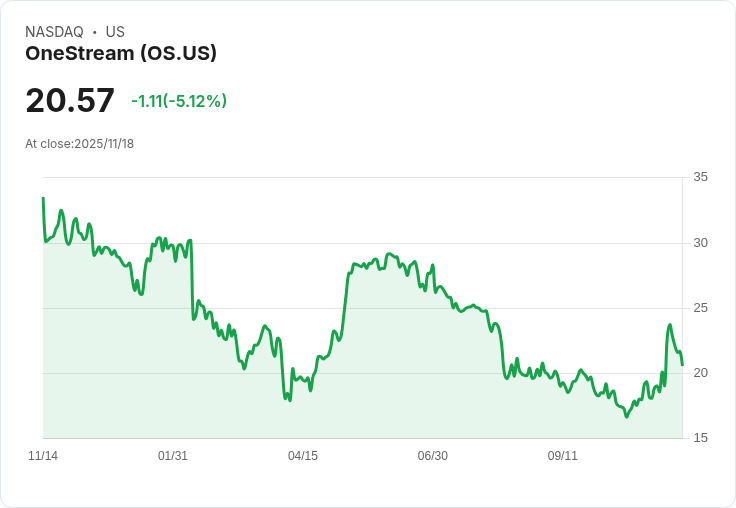Select the 11/14 date on the x-axis

(x=43, y=456)
